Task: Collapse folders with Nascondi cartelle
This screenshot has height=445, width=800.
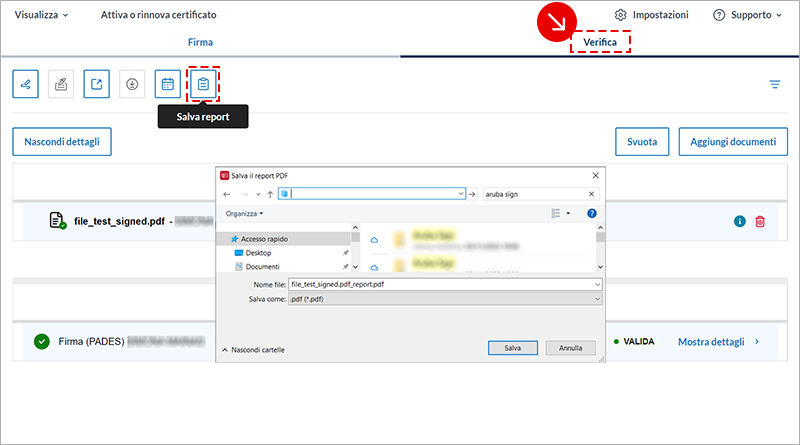Action: [x=257, y=349]
